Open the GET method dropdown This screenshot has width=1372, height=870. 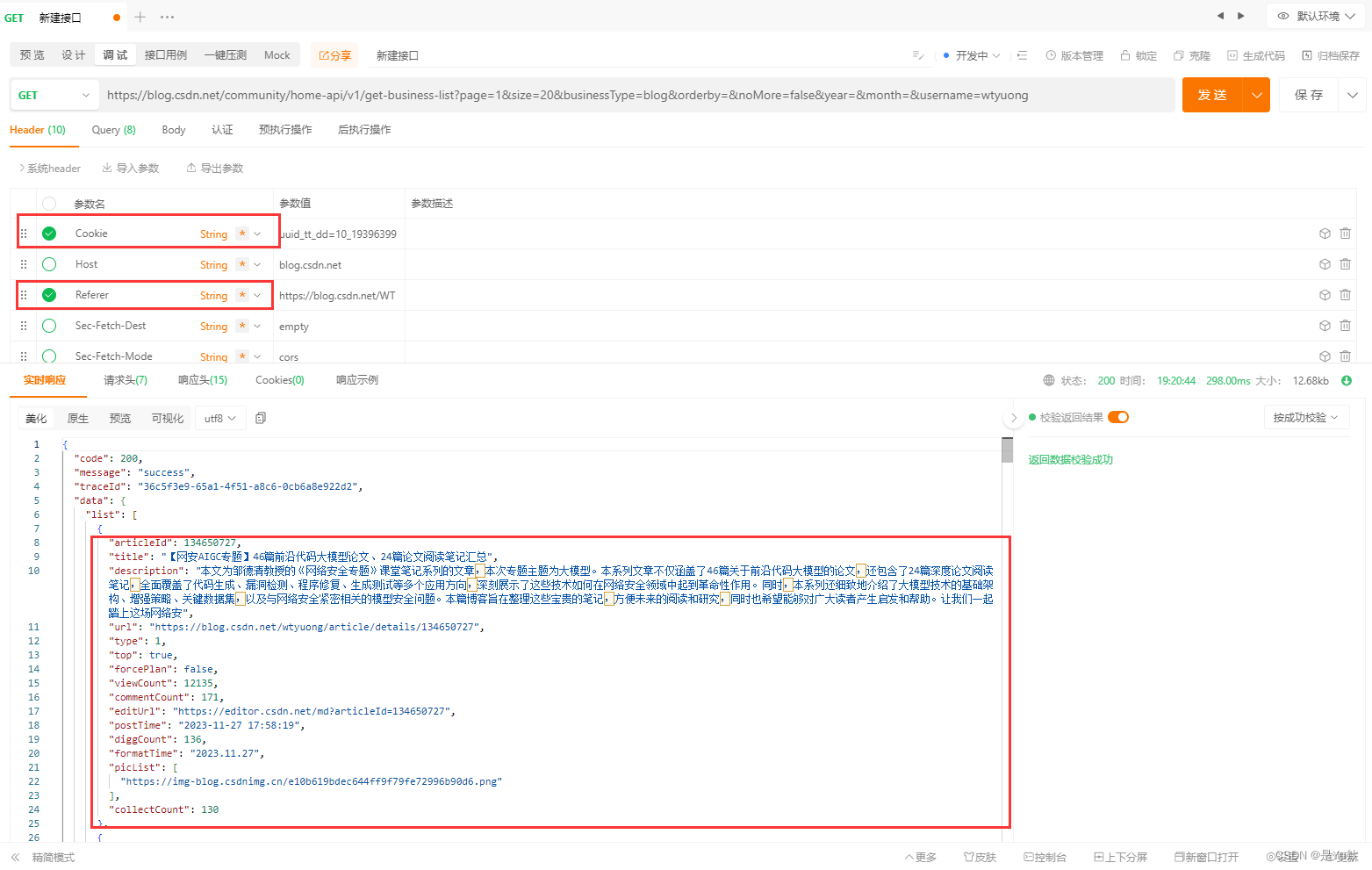pos(54,95)
